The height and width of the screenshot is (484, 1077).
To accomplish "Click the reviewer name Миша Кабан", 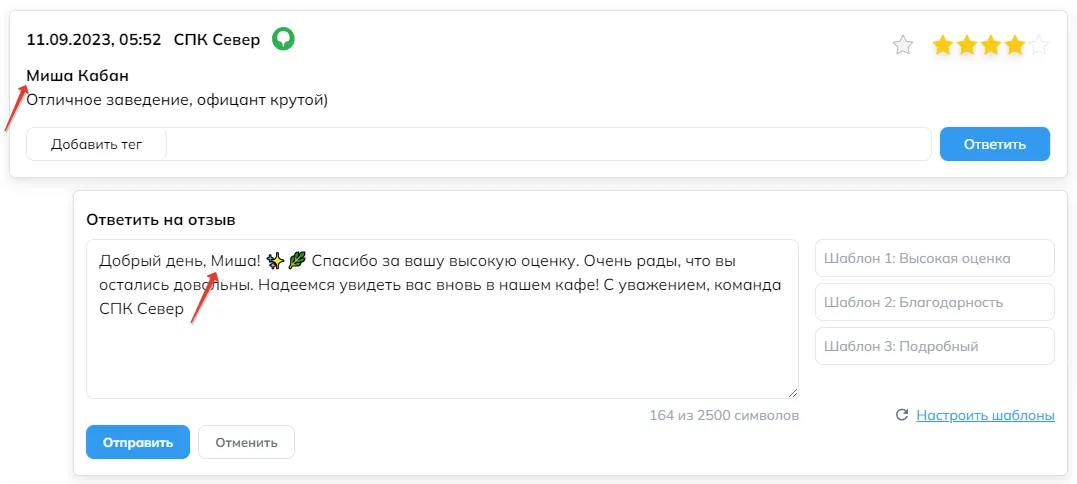I will 78,76.
